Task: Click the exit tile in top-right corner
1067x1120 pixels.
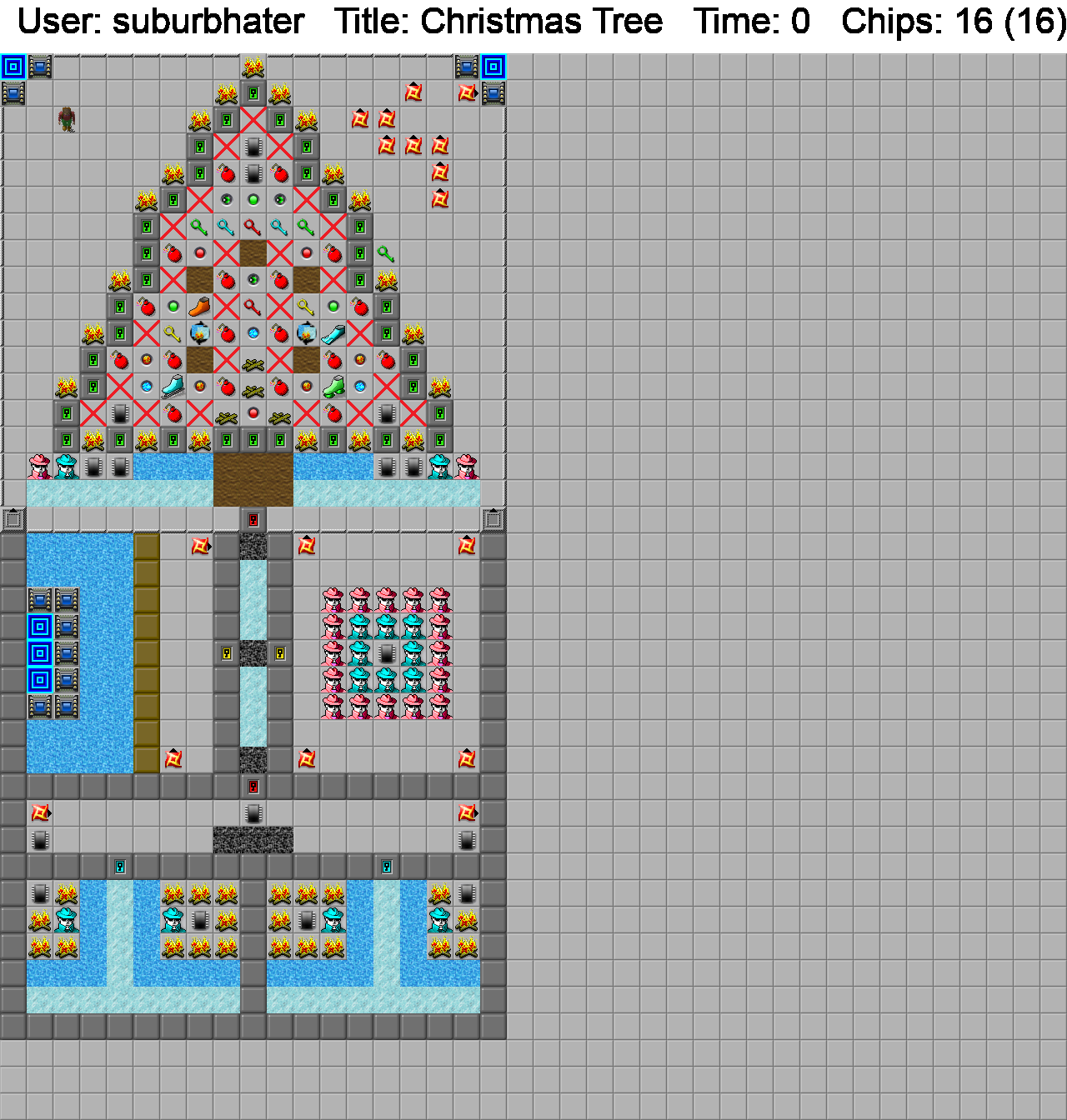Action: (x=493, y=67)
